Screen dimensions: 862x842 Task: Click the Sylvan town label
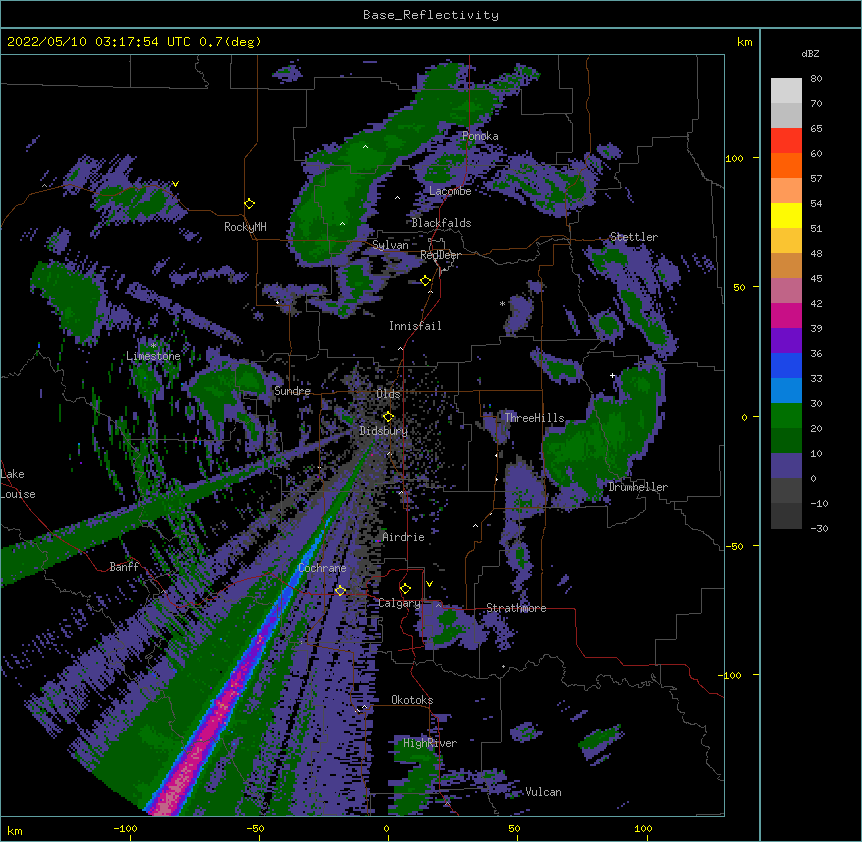(x=390, y=245)
